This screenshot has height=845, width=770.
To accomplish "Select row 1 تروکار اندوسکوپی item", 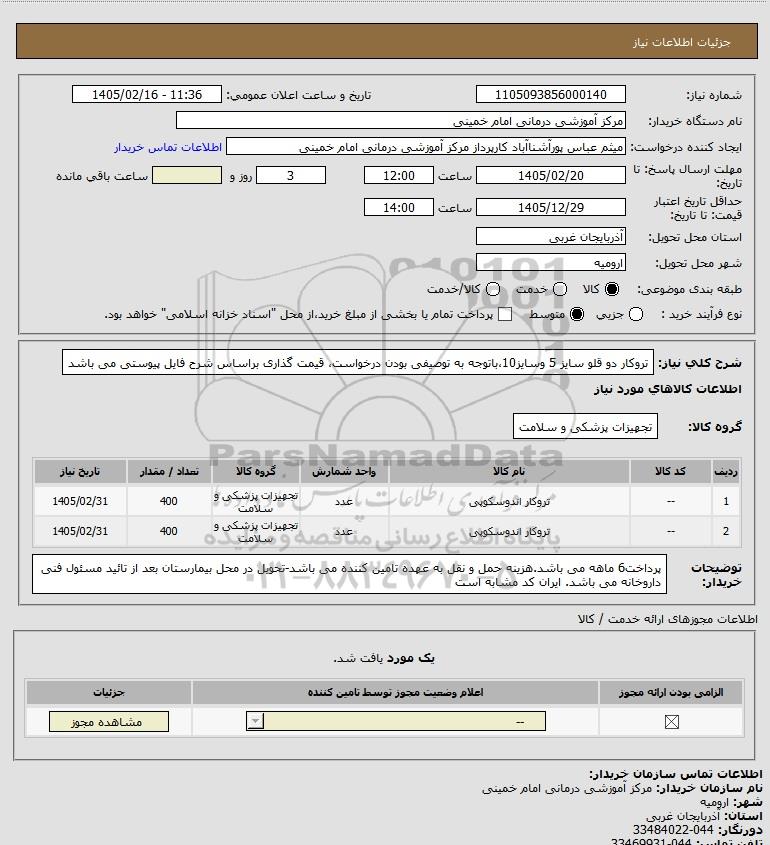I will 509,502.
